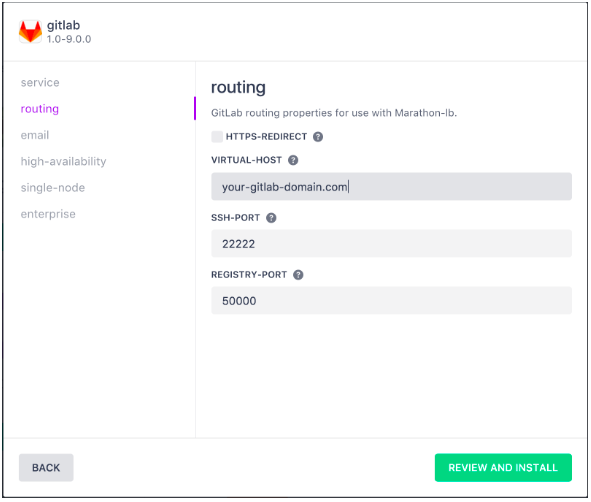Viewport: 591px width, 502px height.
Task: Click the REGISTRY-PORT field showing 50000
Action: tap(391, 300)
